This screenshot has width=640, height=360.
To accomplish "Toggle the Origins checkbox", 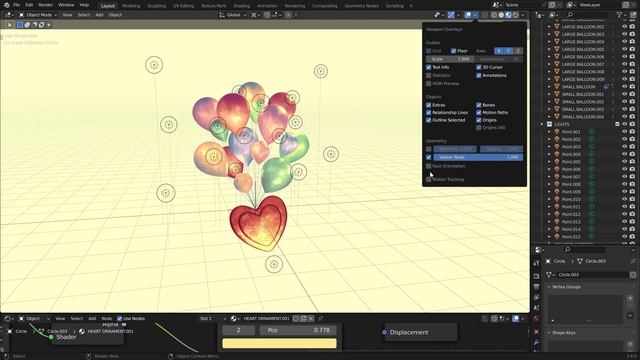I will pyautogui.click(x=479, y=120).
